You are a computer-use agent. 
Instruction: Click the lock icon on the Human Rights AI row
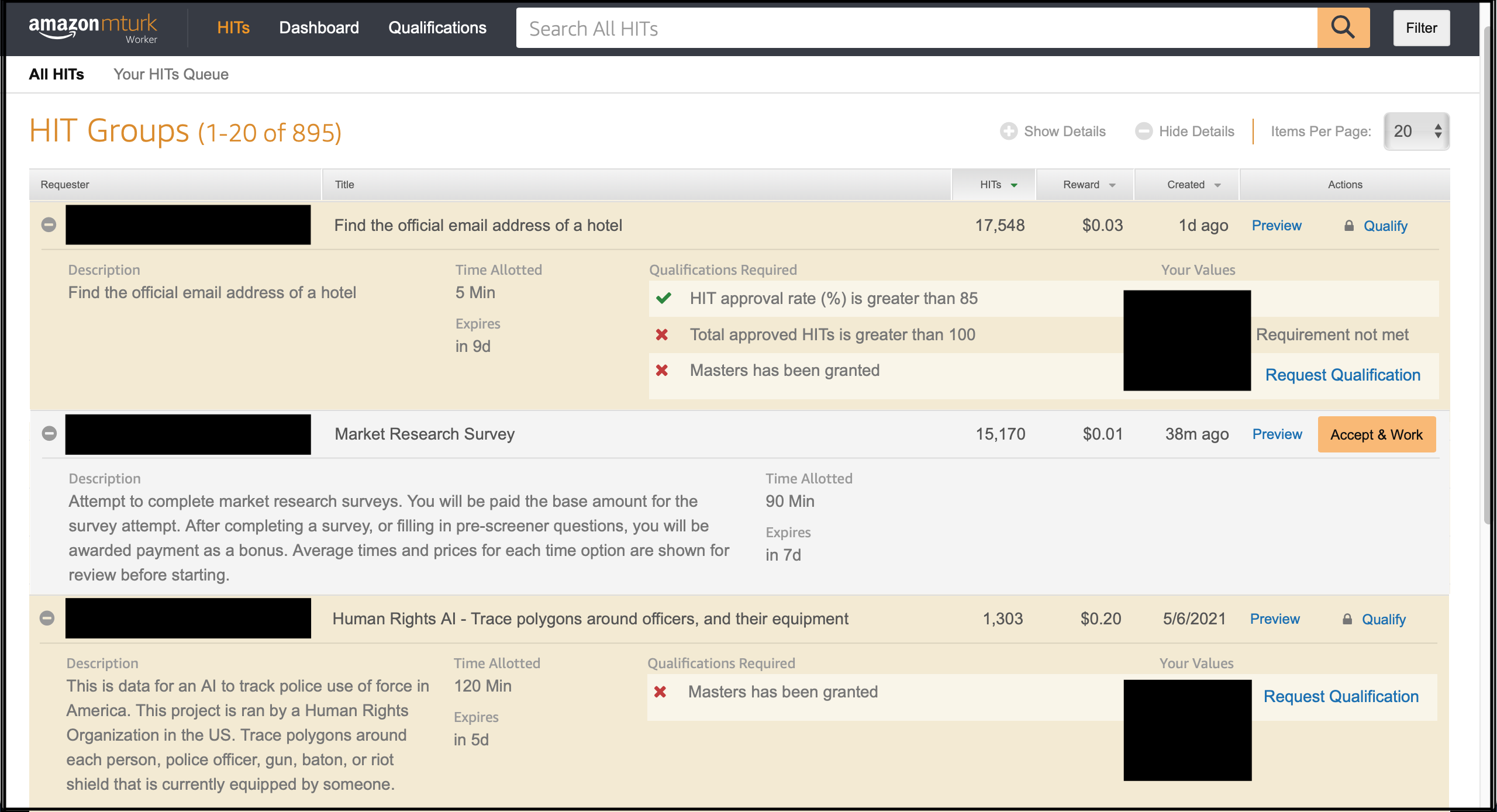[1347, 619]
